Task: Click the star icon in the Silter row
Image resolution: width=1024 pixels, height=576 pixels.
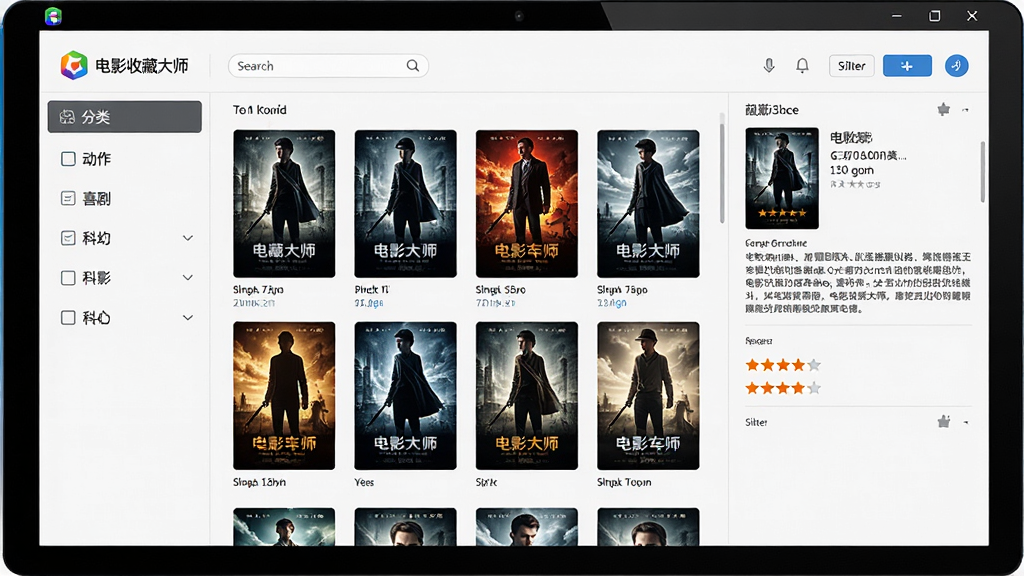Action: [x=944, y=422]
